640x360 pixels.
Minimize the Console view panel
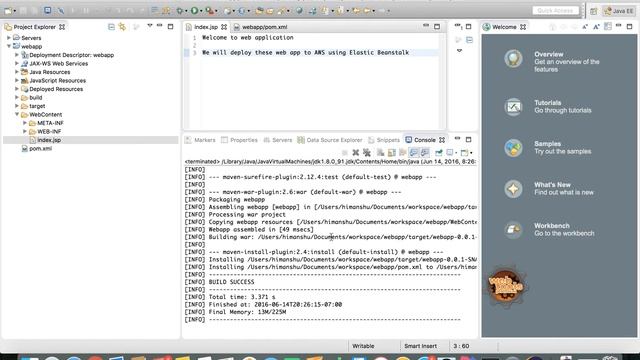tap(457, 139)
